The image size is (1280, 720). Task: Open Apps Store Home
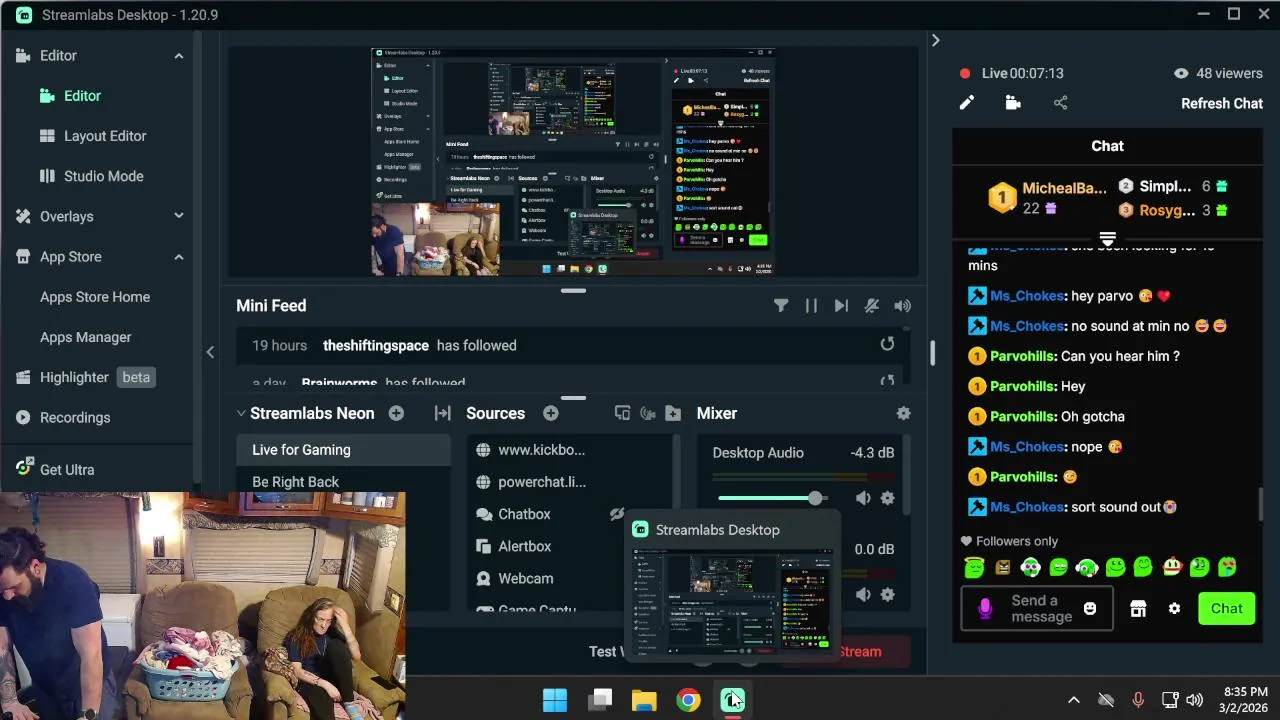pyautogui.click(x=95, y=297)
